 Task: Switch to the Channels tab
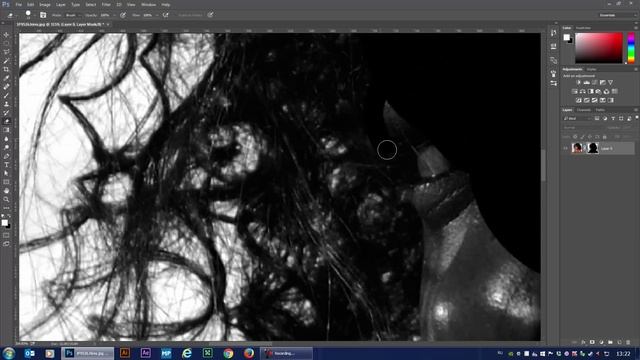584,110
